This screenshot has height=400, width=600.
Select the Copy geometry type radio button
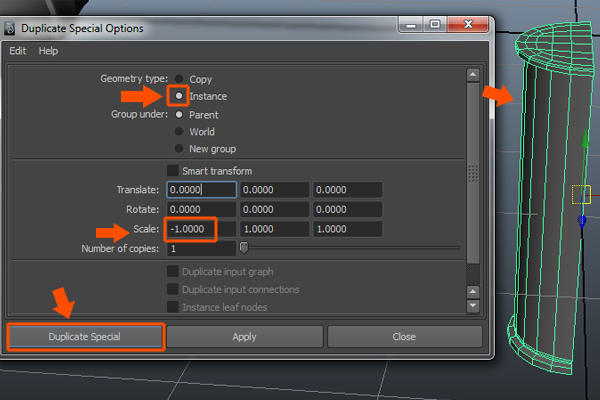[179, 79]
